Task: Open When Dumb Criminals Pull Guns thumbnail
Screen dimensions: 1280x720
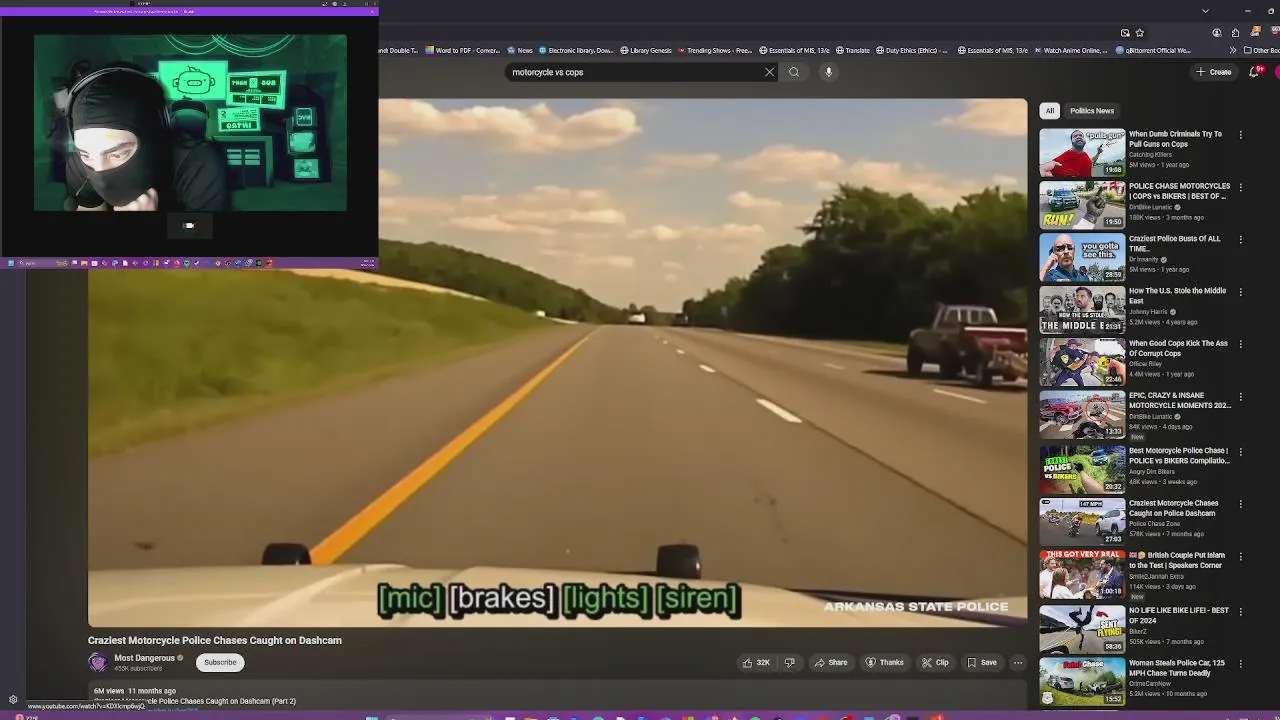Action: [1081, 152]
